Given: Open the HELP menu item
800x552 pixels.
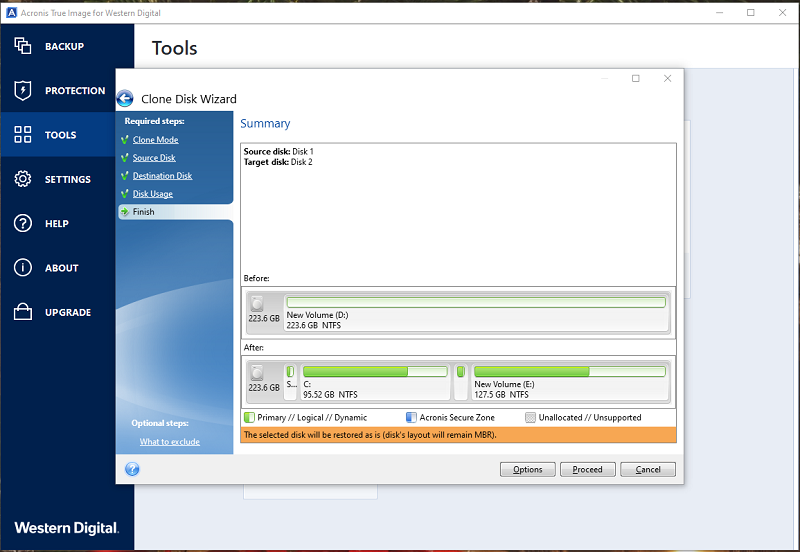Looking at the screenshot, I should (x=57, y=224).
